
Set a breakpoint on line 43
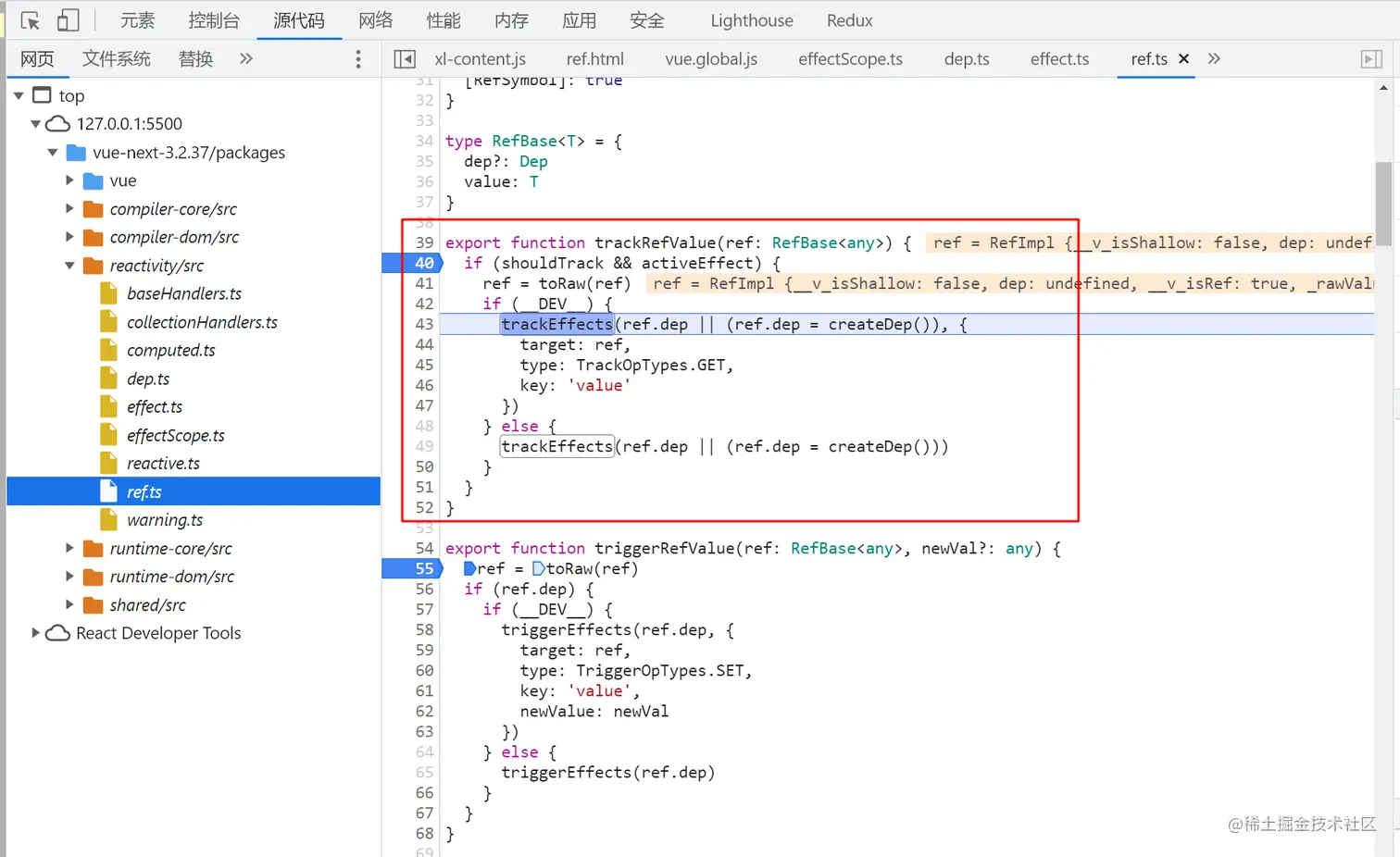(x=424, y=324)
